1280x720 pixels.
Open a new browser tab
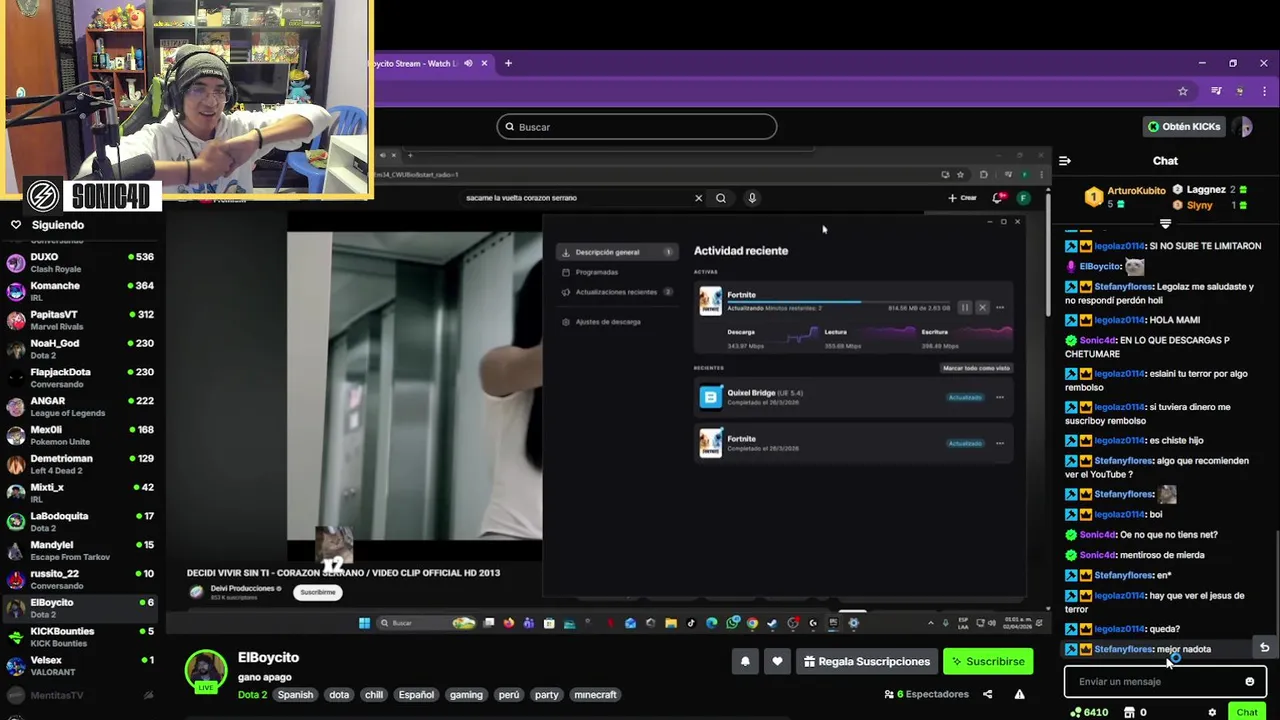tap(508, 63)
